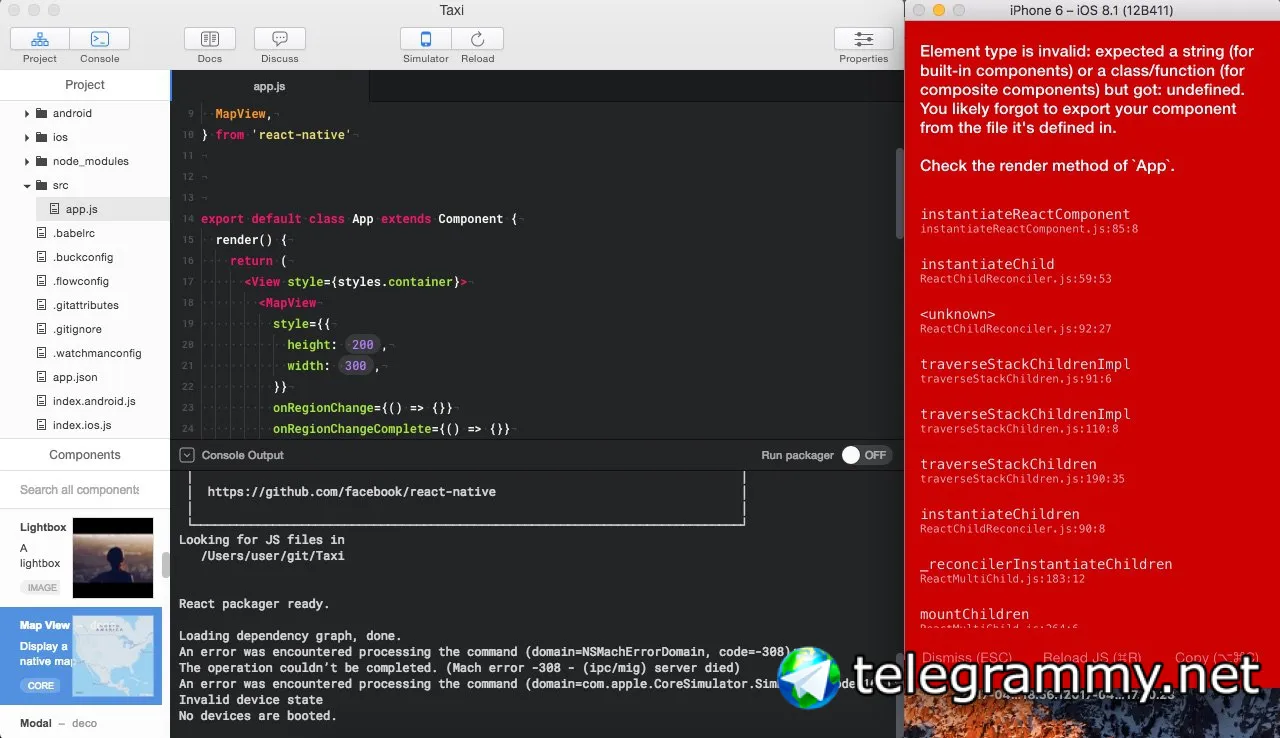Image resolution: width=1280 pixels, height=738 pixels.
Task: Open the Discuss toolbar icon
Action: [x=280, y=39]
